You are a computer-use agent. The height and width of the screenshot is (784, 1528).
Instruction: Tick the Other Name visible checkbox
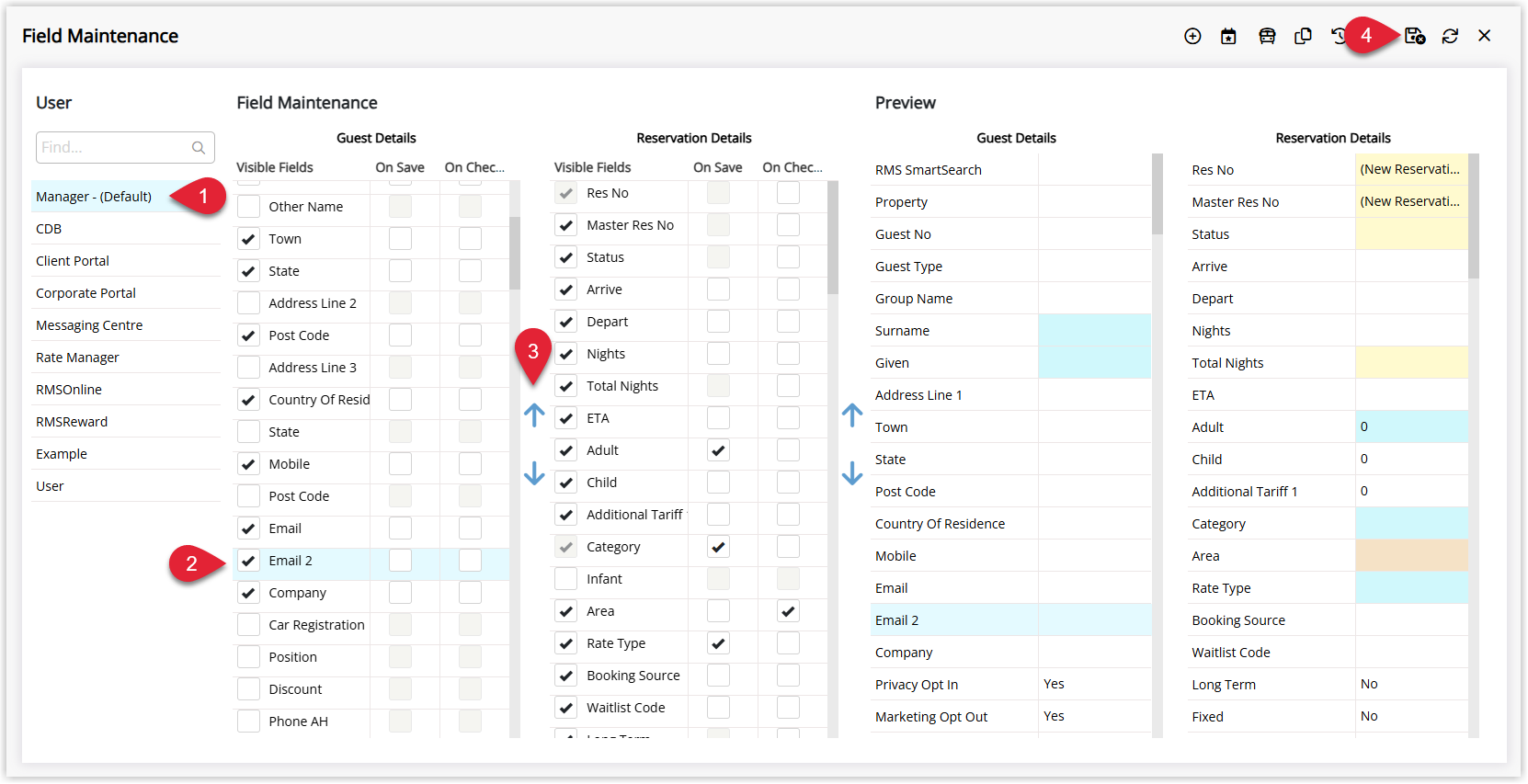pos(248,207)
